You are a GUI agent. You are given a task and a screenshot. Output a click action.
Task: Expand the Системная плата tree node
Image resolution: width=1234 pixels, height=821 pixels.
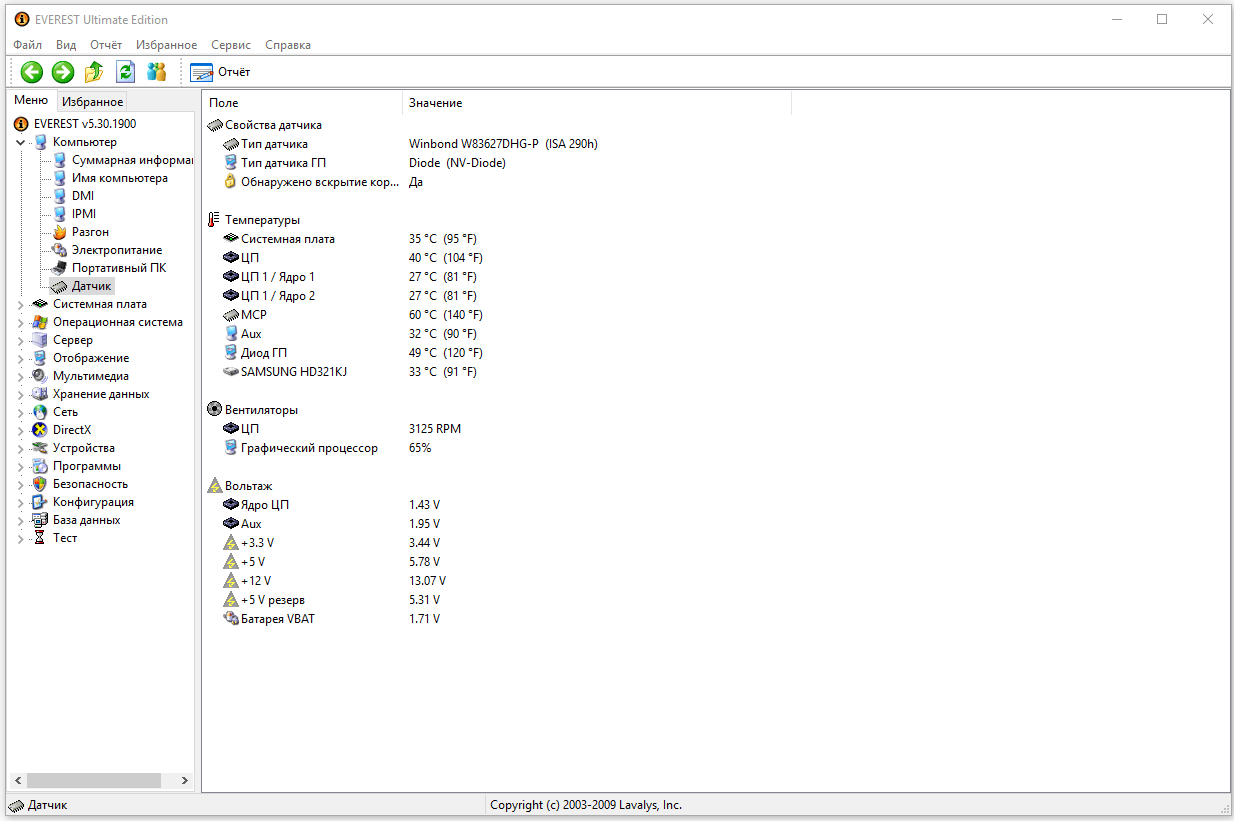click(21, 304)
